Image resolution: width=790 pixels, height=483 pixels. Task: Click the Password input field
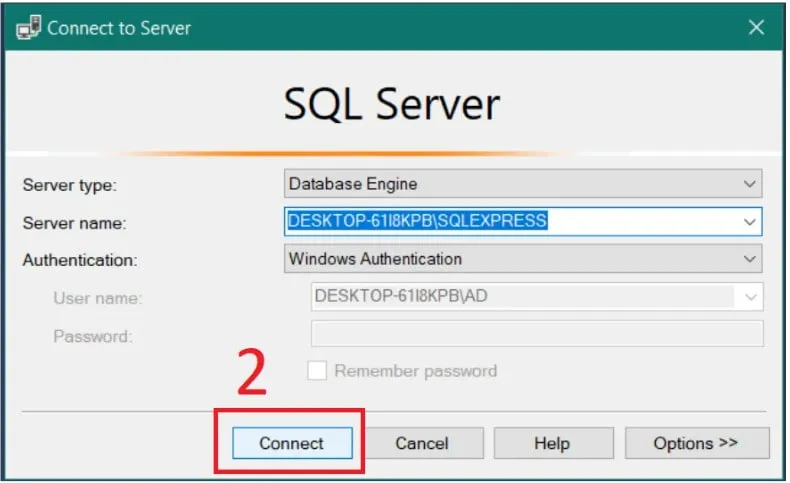(537, 334)
